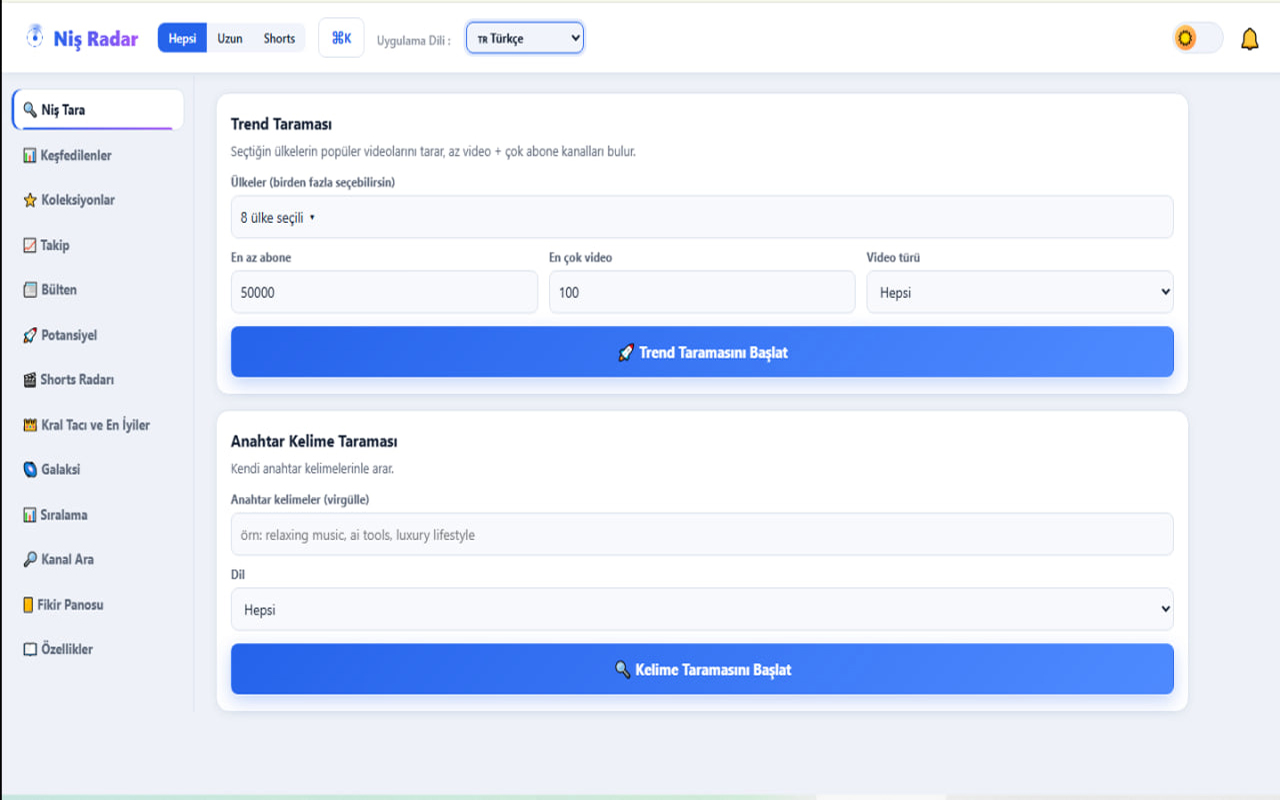Click the Potansiyel rocket icon
The height and width of the screenshot is (800, 1280).
tap(30, 335)
